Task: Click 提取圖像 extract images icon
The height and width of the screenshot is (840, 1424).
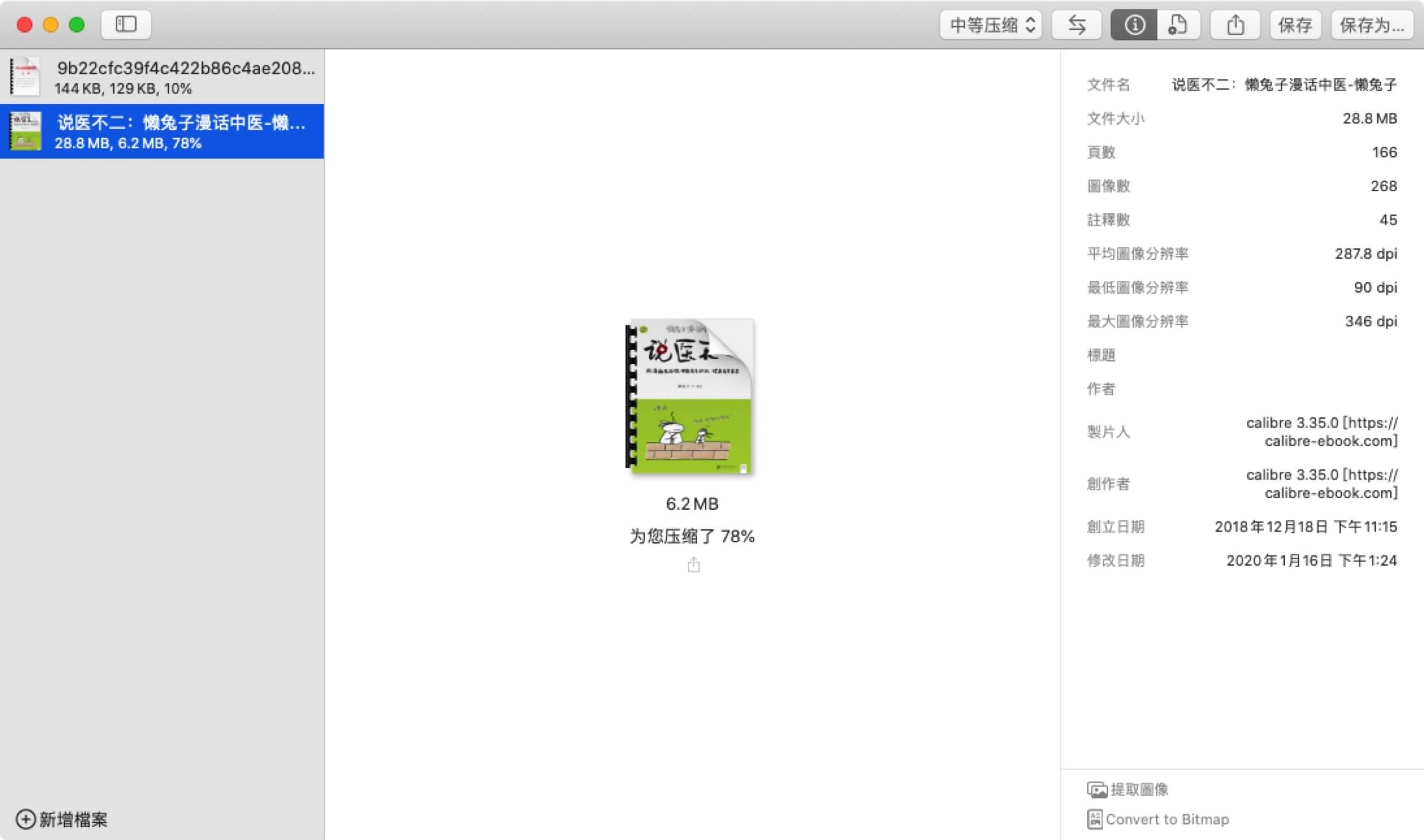Action: point(1097,789)
